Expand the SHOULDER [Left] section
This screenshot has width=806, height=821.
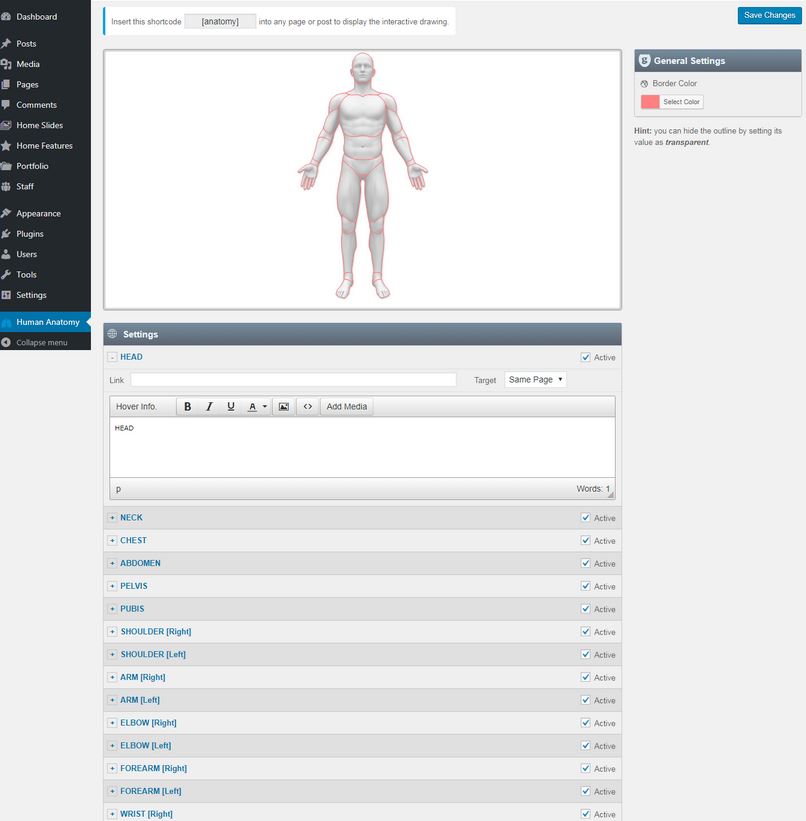112,654
